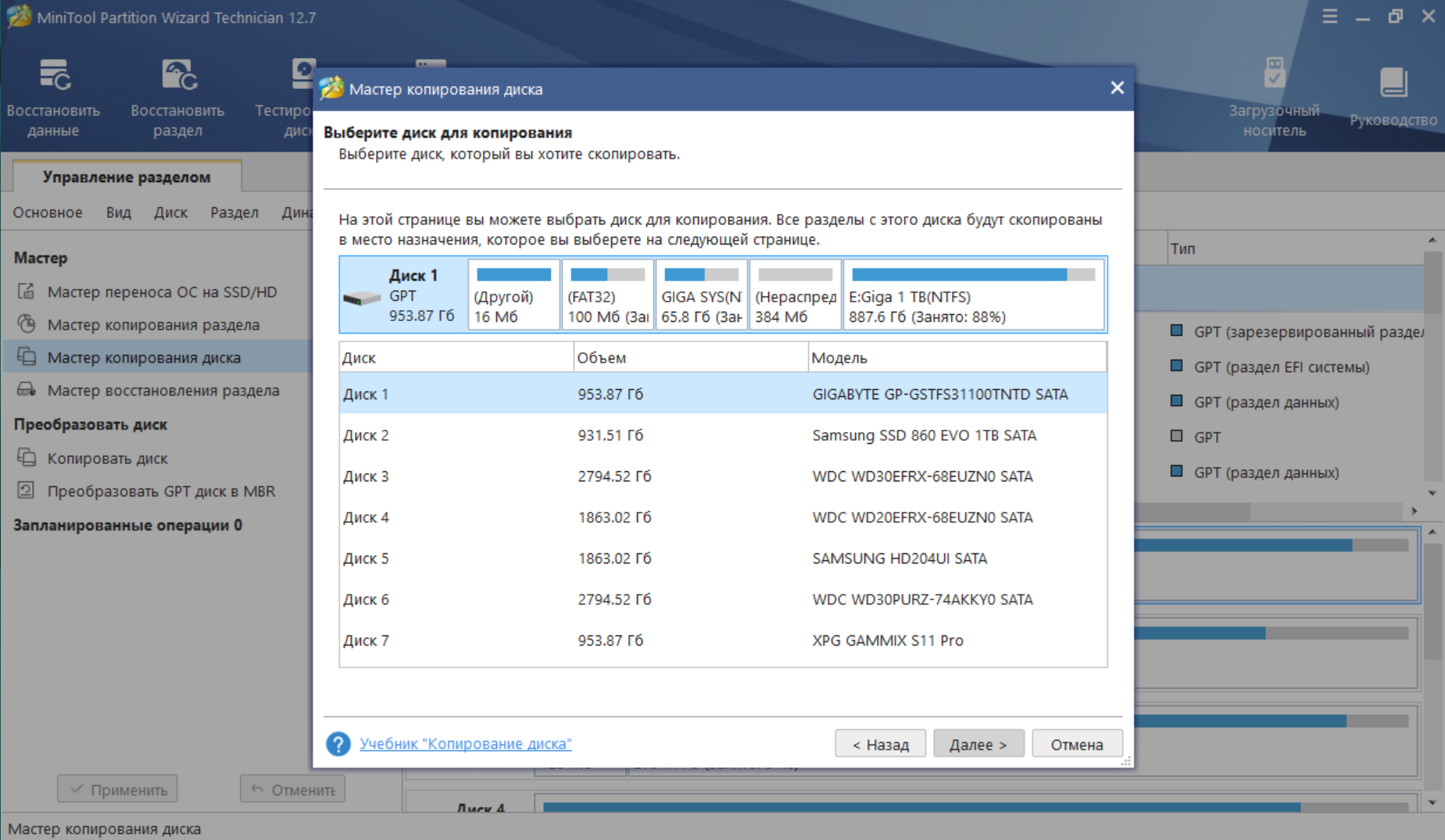
Task: Select Диск 7 XPG GAMMIX S11 Pro row
Action: [723, 640]
